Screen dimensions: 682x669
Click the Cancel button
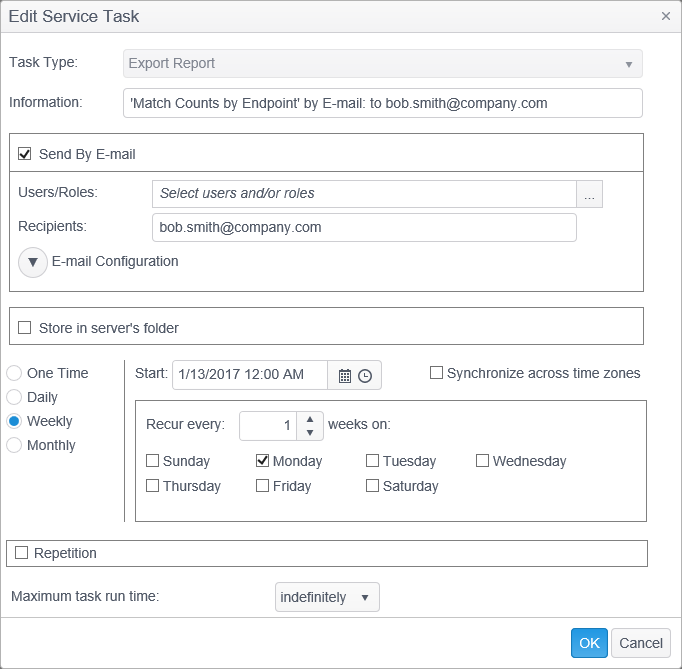tap(640, 643)
